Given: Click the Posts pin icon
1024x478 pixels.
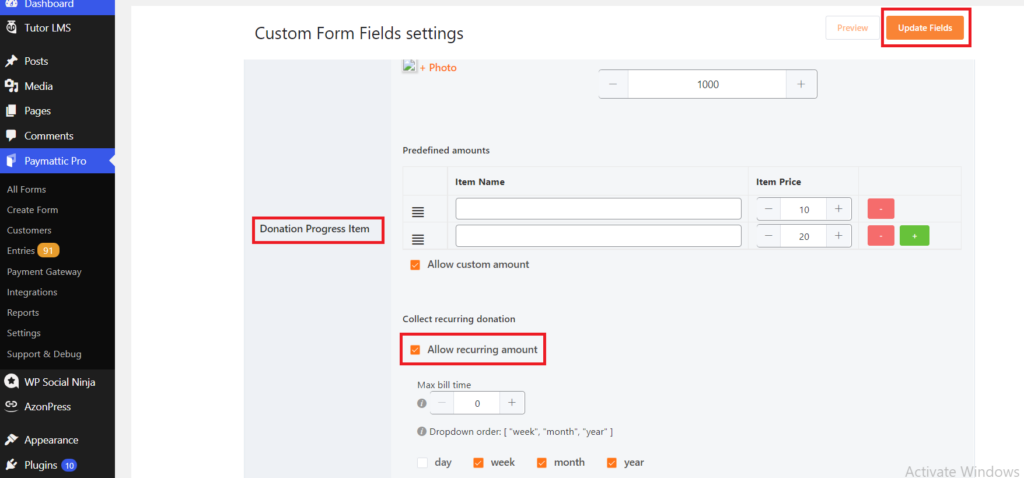Looking at the screenshot, I should coord(11,61).
